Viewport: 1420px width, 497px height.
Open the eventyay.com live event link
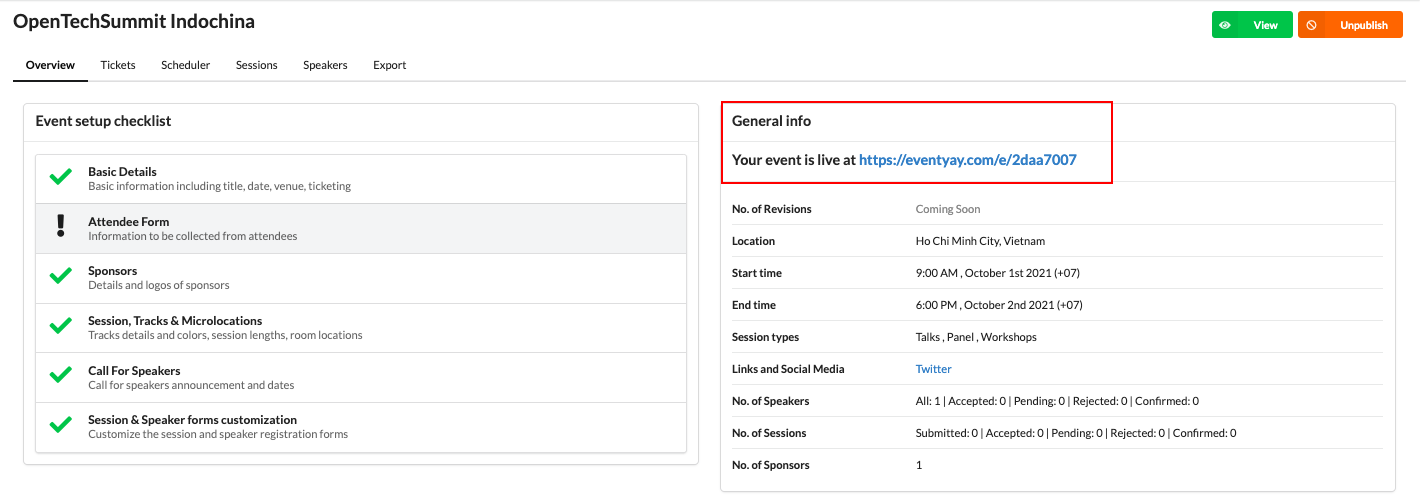tap(967, 159)
